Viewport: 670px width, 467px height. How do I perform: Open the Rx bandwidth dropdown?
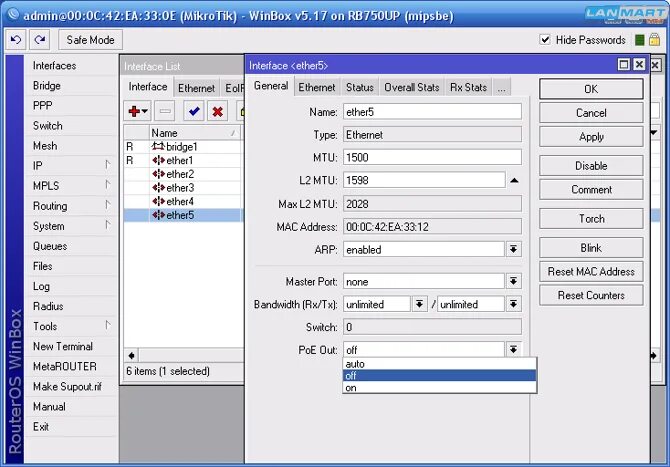click(420, 304)
